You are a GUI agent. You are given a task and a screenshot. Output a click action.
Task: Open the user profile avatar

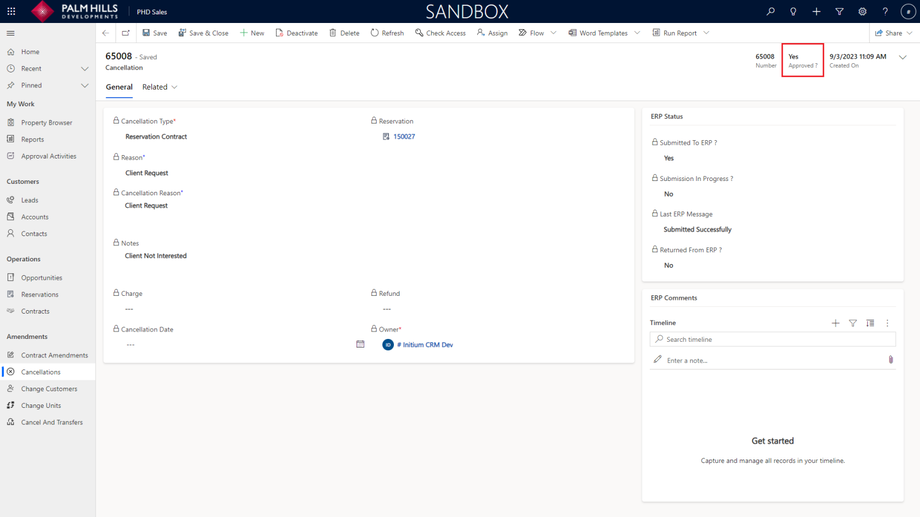click(908, 11)
